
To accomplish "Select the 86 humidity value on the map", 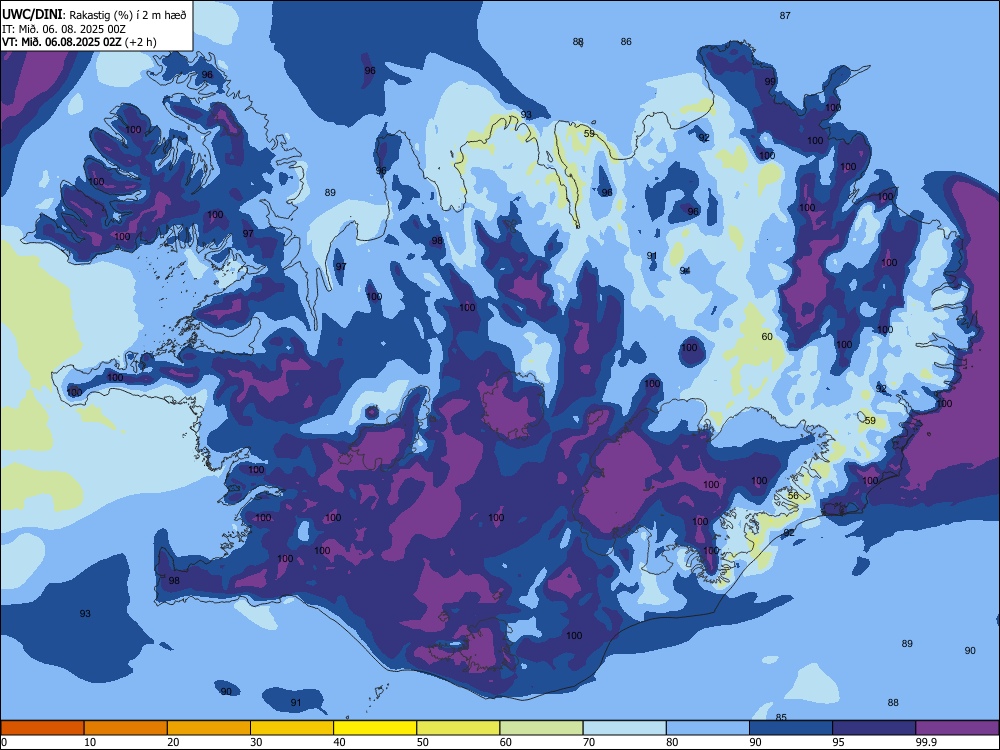I will [x=626, y=41].
